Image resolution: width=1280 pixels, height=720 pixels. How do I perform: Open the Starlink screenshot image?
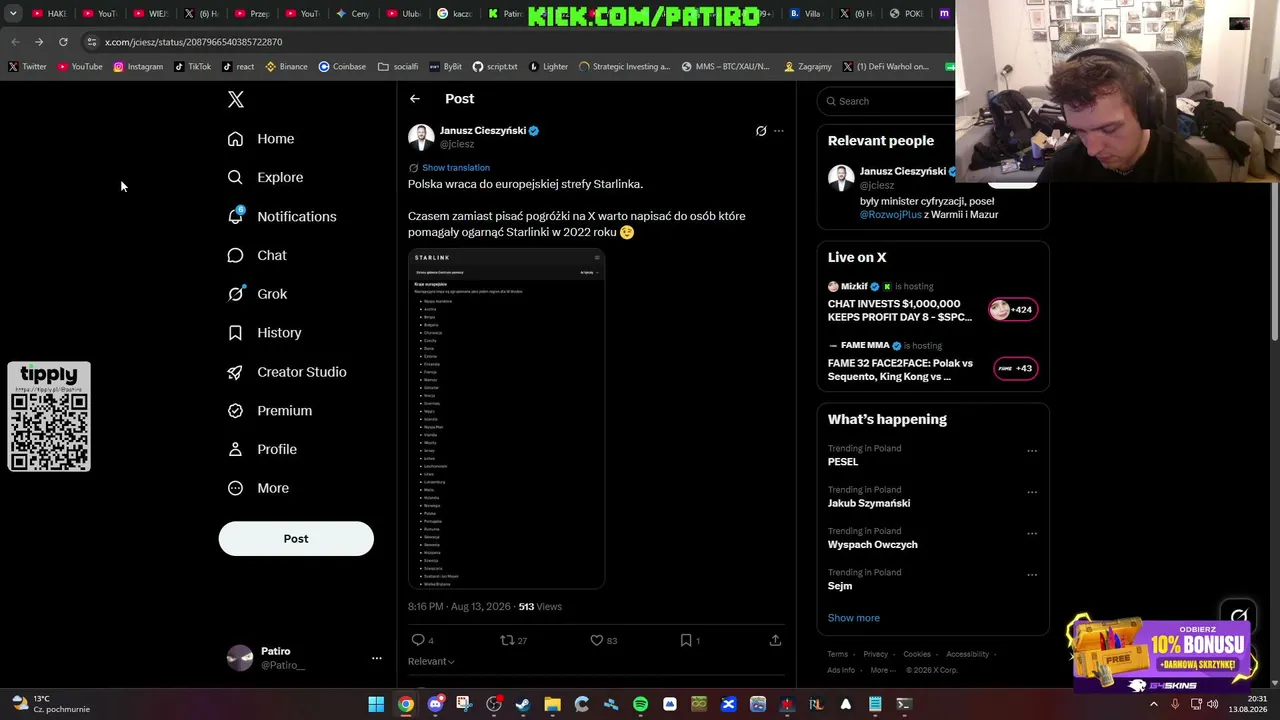point(506,418)
